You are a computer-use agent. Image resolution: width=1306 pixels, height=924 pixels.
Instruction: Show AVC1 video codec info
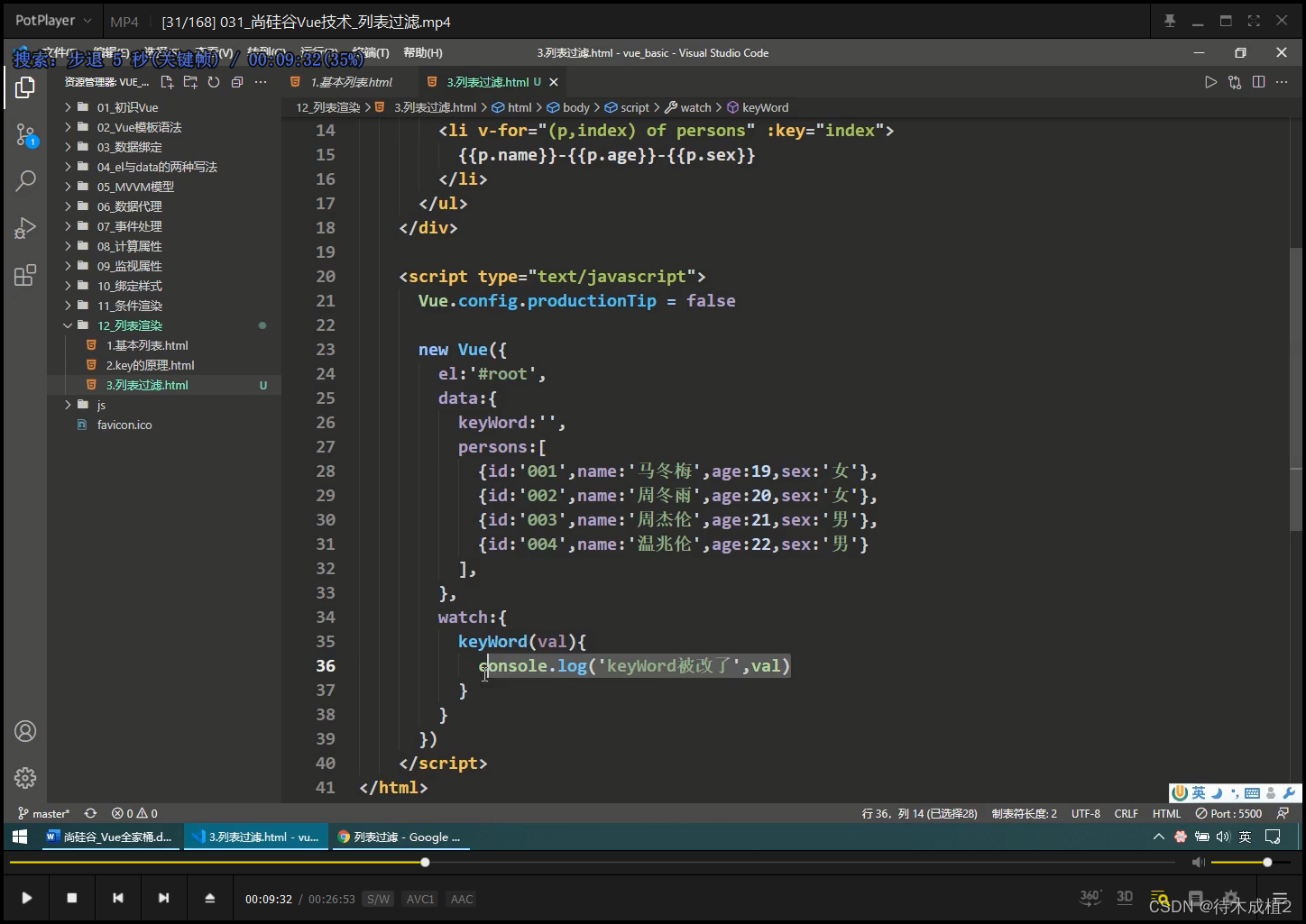420,899
